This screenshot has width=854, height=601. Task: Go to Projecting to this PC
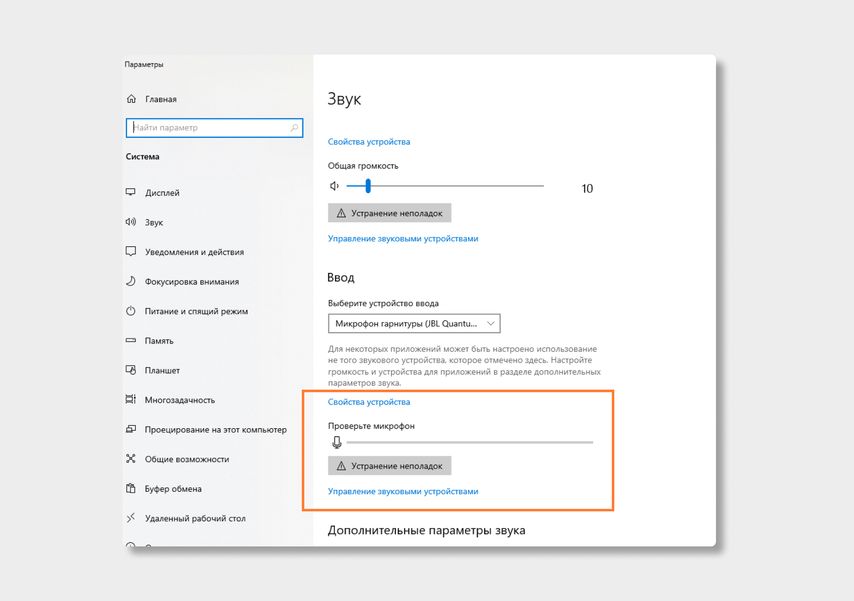(x=215, y=430)
